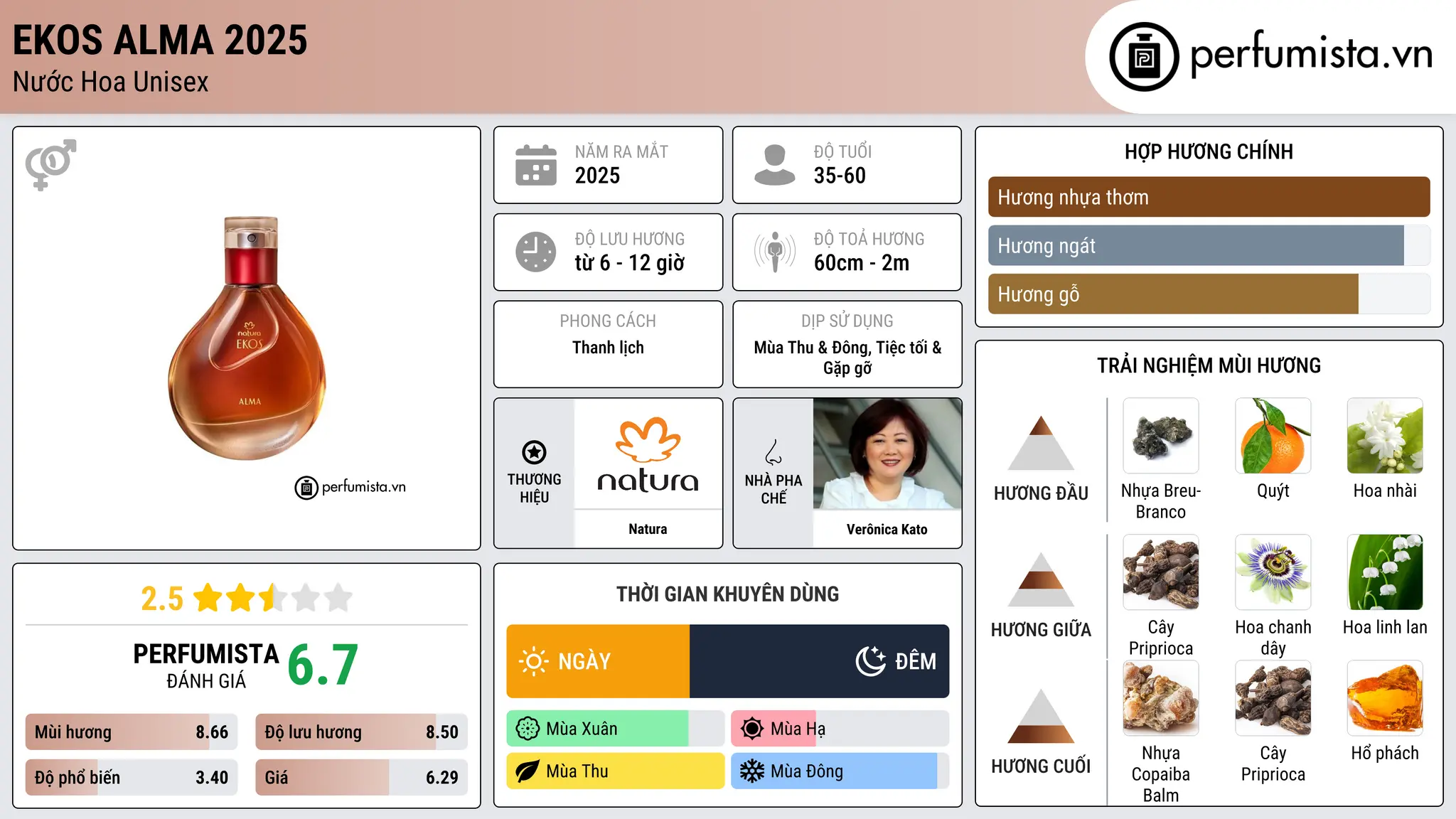Click the Hương gỗ accord bar
This screenshot has height=819, width=1456.
click(x=1209, y=294)
